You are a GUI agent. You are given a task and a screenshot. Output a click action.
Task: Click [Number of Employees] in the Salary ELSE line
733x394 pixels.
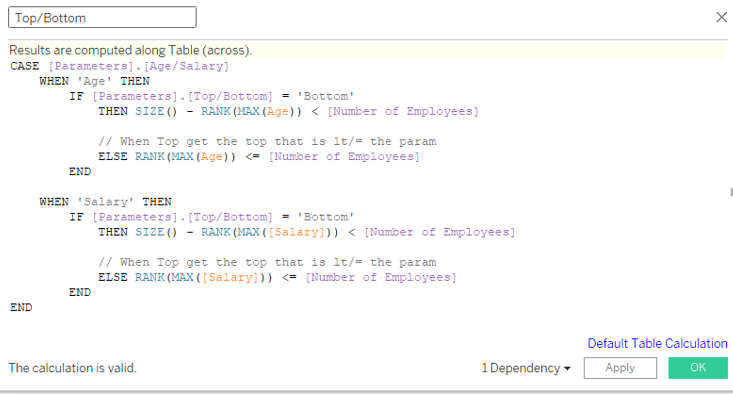(381, 277)
